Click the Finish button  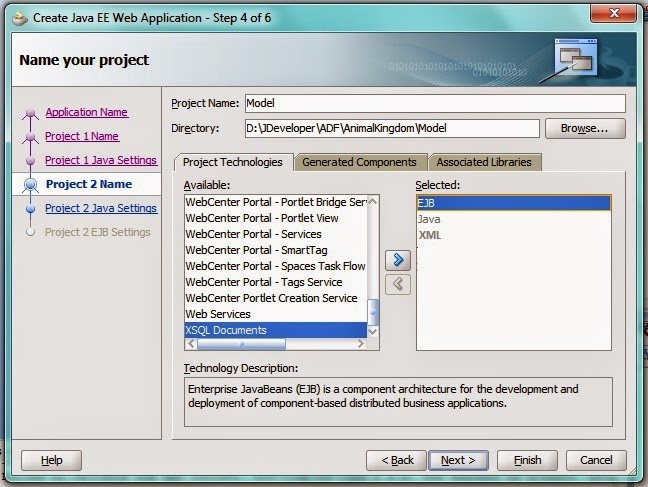(527, 461)
